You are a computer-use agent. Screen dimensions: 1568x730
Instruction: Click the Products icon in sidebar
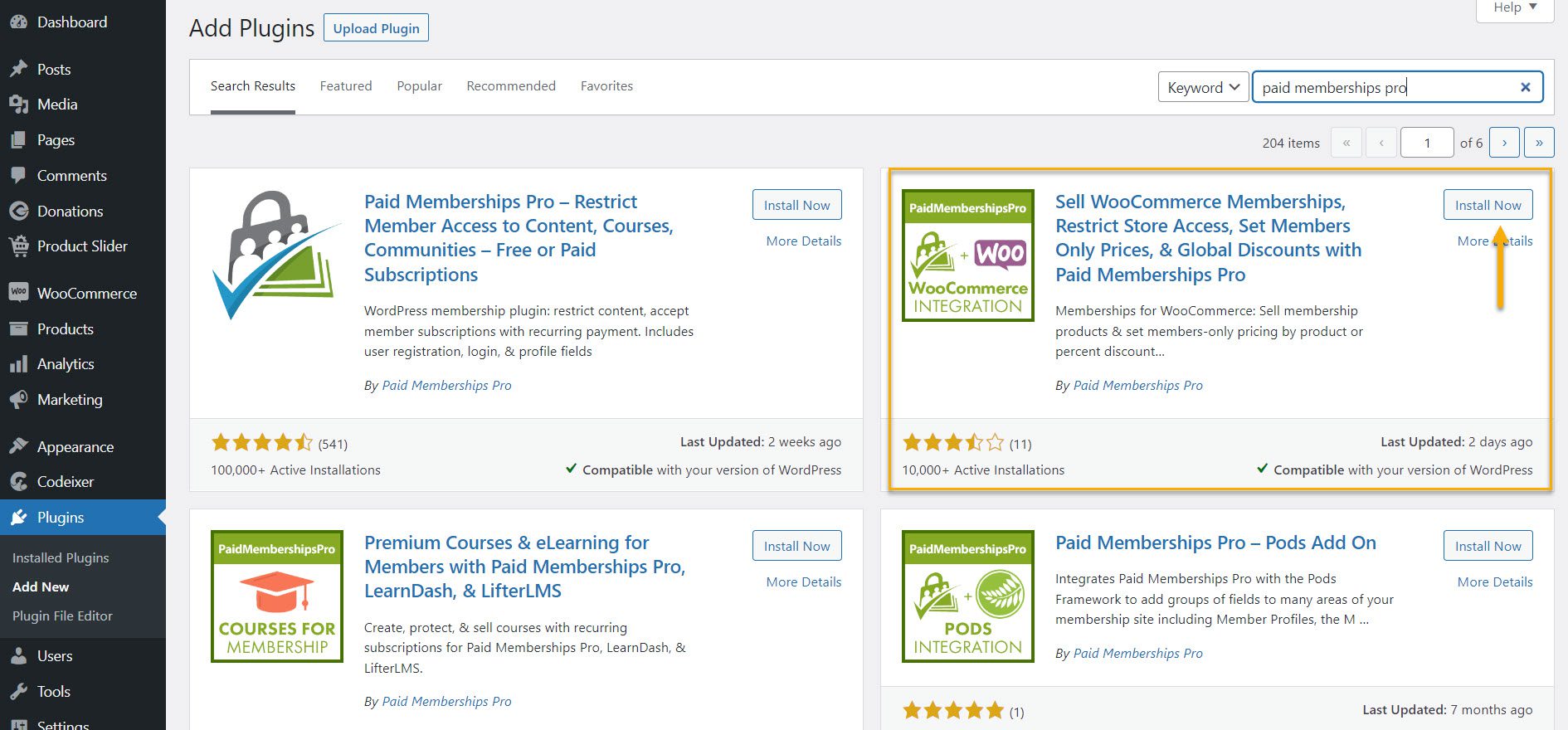click(x=18, y=328)
